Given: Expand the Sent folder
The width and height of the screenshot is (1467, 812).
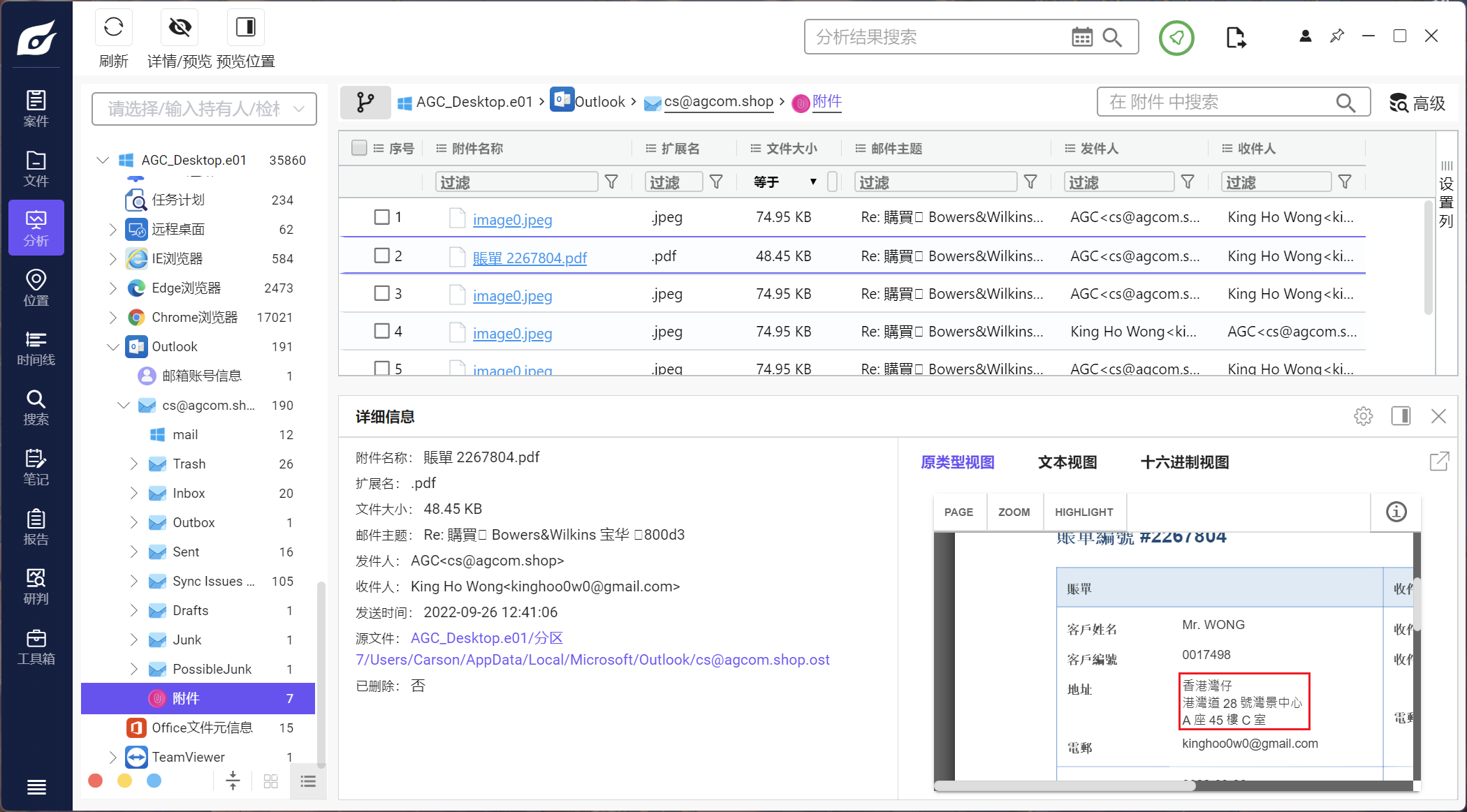Looking at the screenshot, I should tap(133, 552).
